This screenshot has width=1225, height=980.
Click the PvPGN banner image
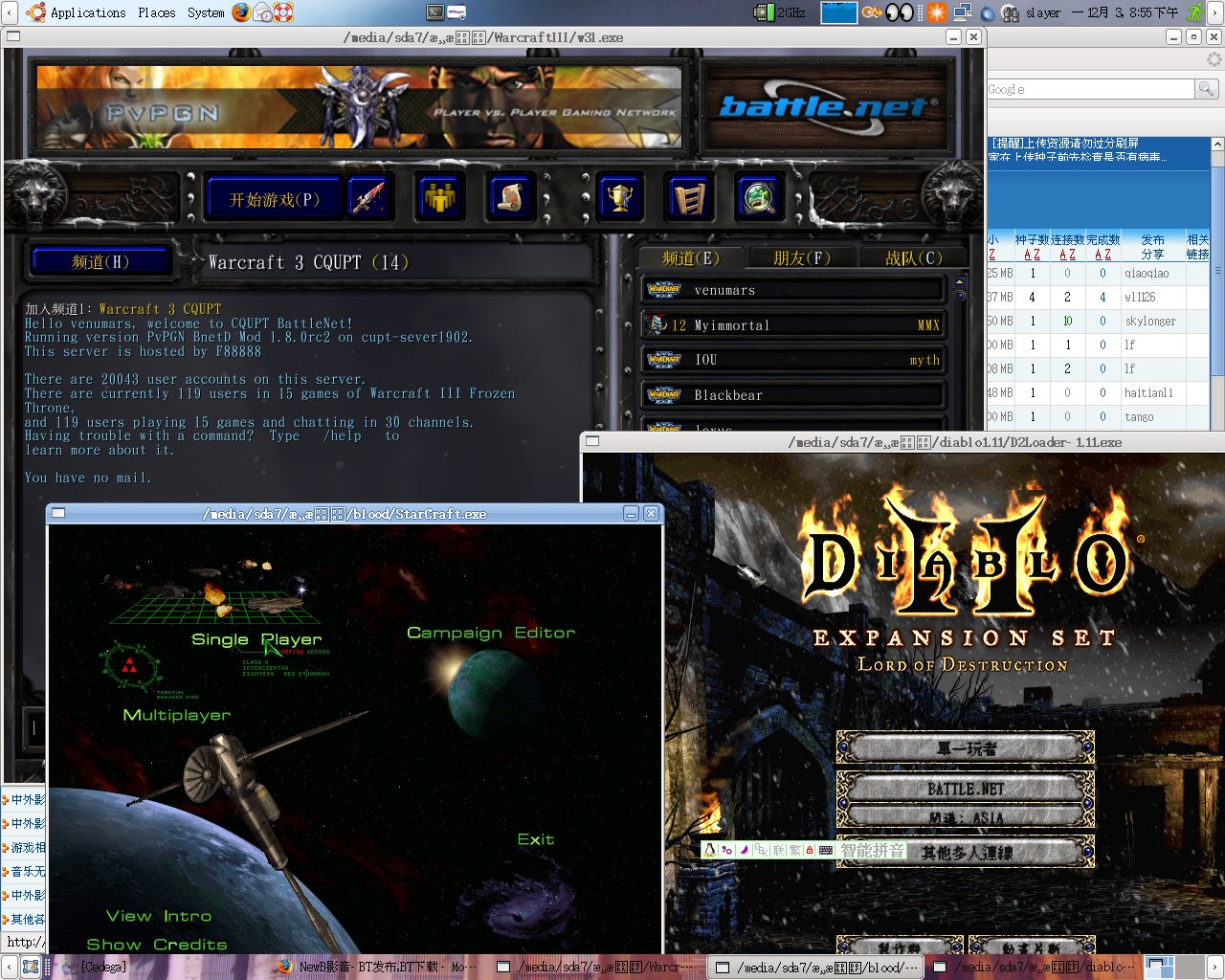[359, 106]
